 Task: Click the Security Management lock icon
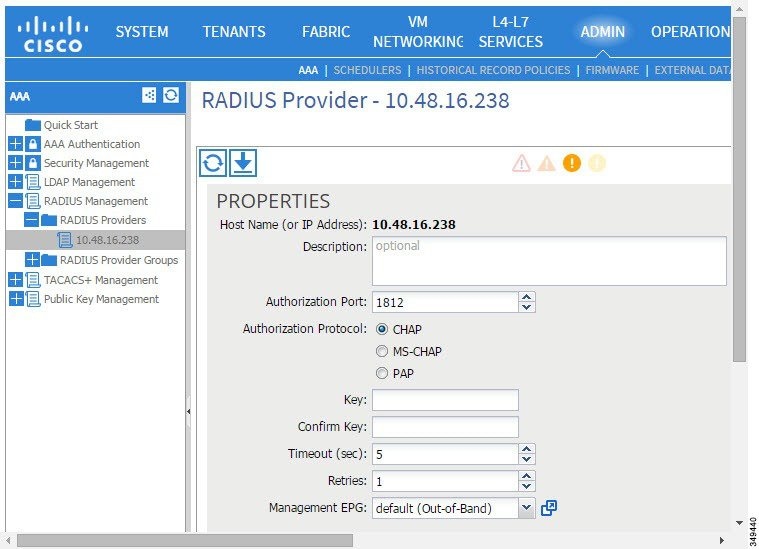pyautogui.click(x=32, y=163)
